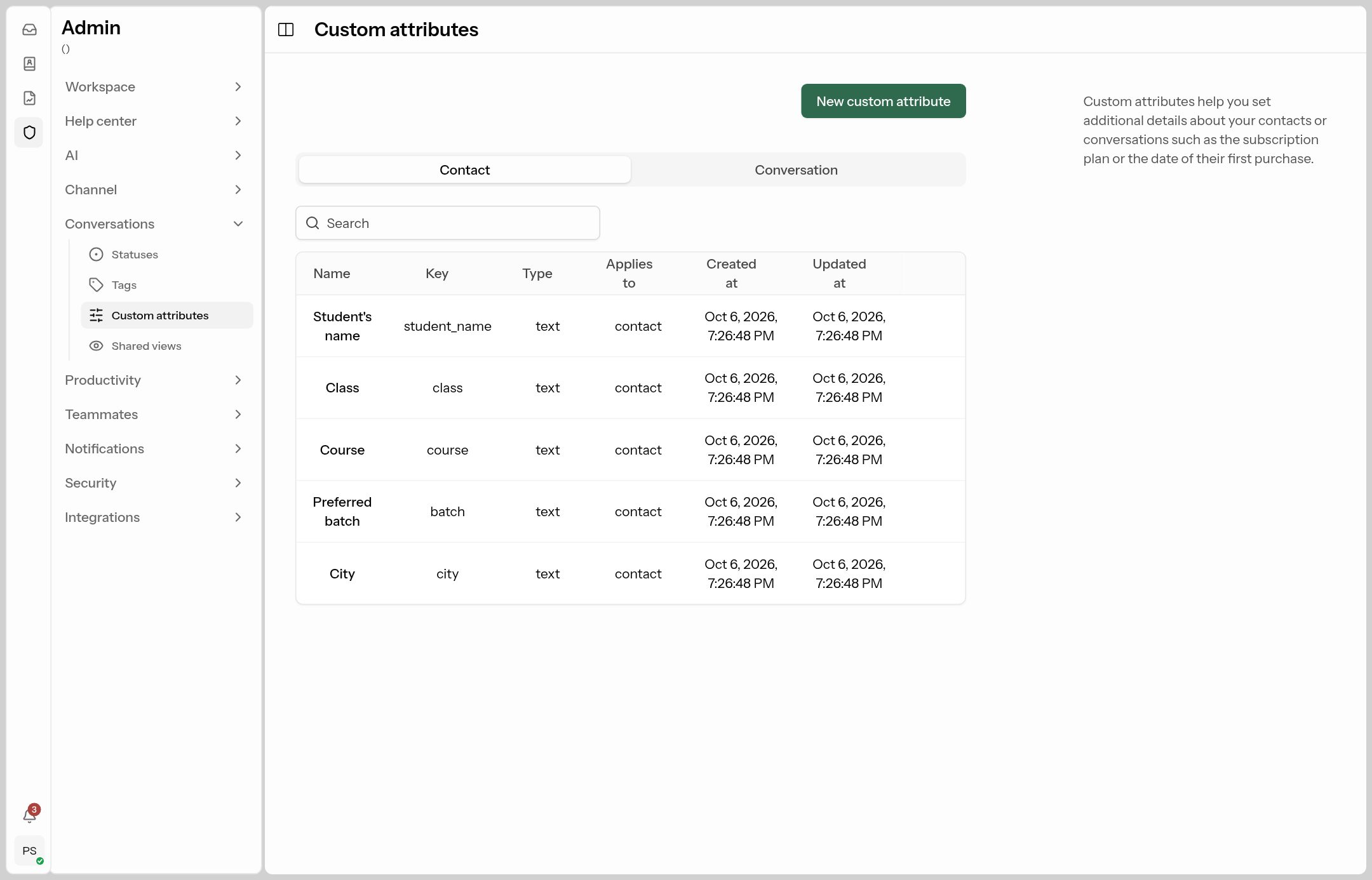
Task: Click the Admin heading
Action: click(x=91, y=27)
